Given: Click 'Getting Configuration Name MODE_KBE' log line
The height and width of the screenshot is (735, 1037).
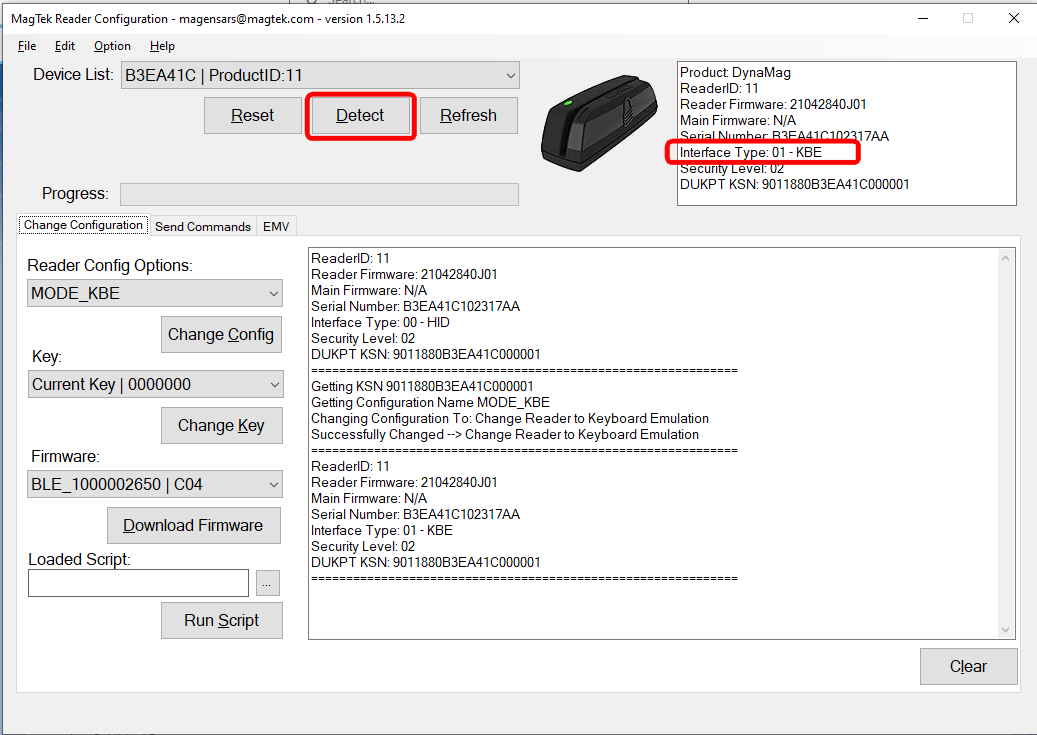Looking at the screenshot, I should 430,402.
